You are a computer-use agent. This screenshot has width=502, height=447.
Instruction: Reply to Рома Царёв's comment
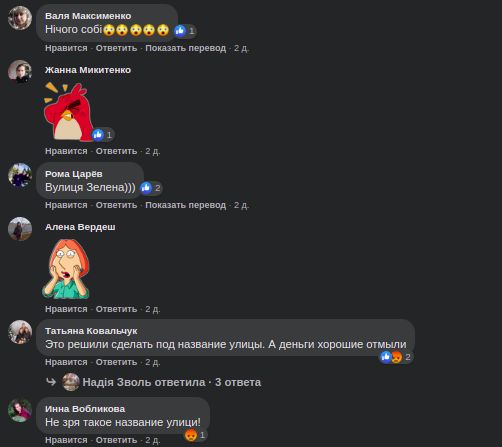[116, 205]
